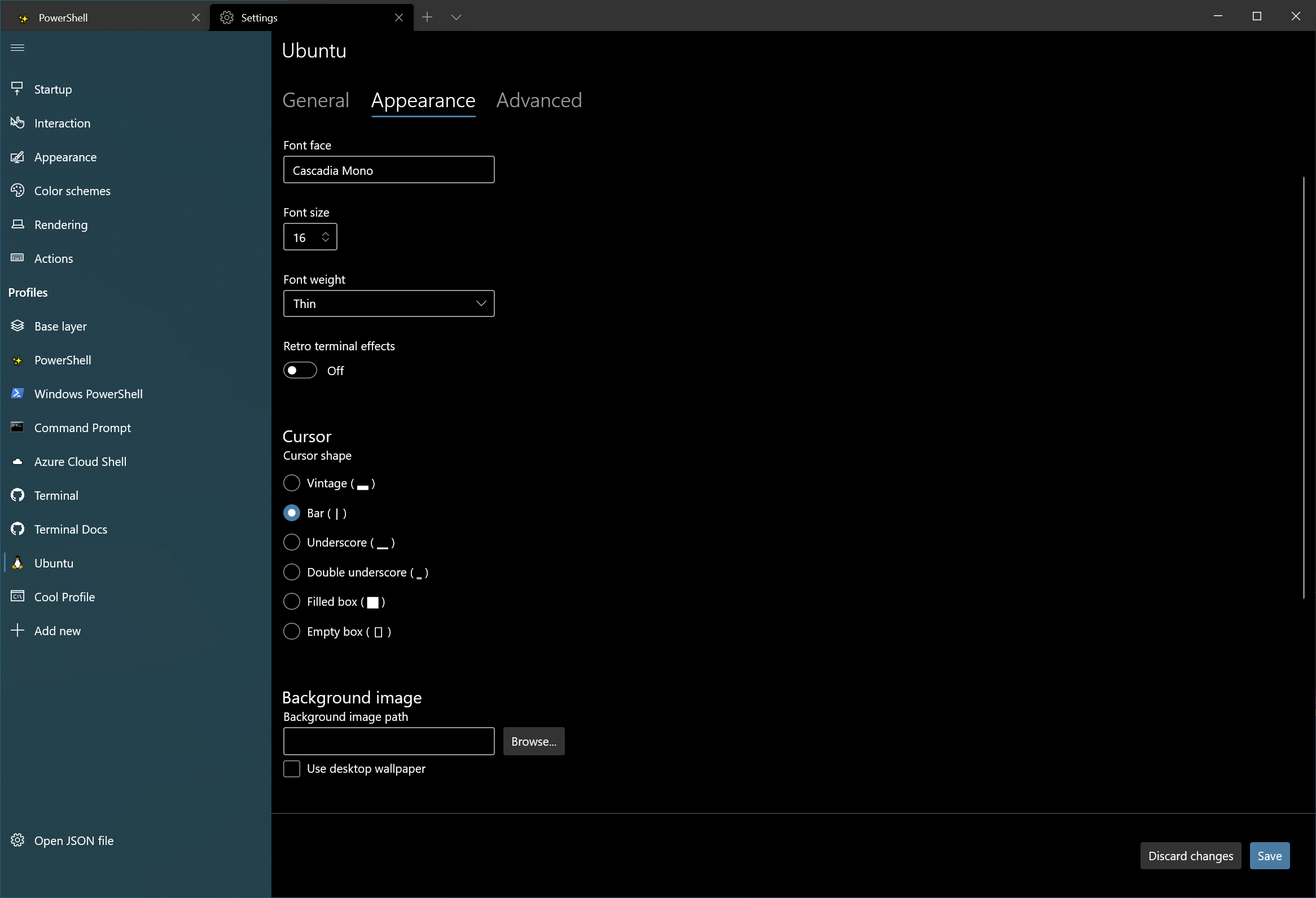
Task: Increase font size with stepper arrows
Action: [x=326, y=233]
